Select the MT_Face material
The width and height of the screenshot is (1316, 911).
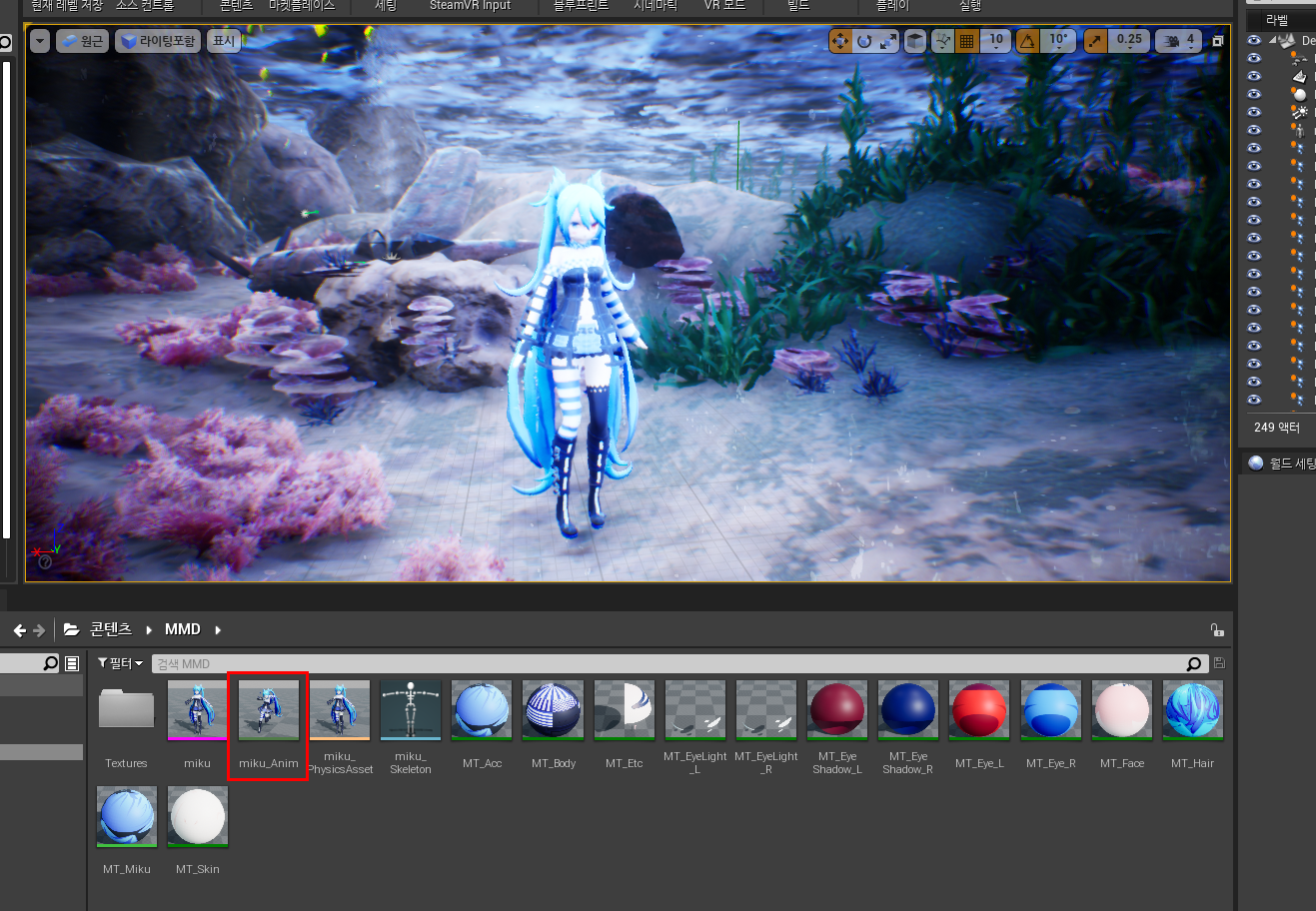tap(1122, 726)
